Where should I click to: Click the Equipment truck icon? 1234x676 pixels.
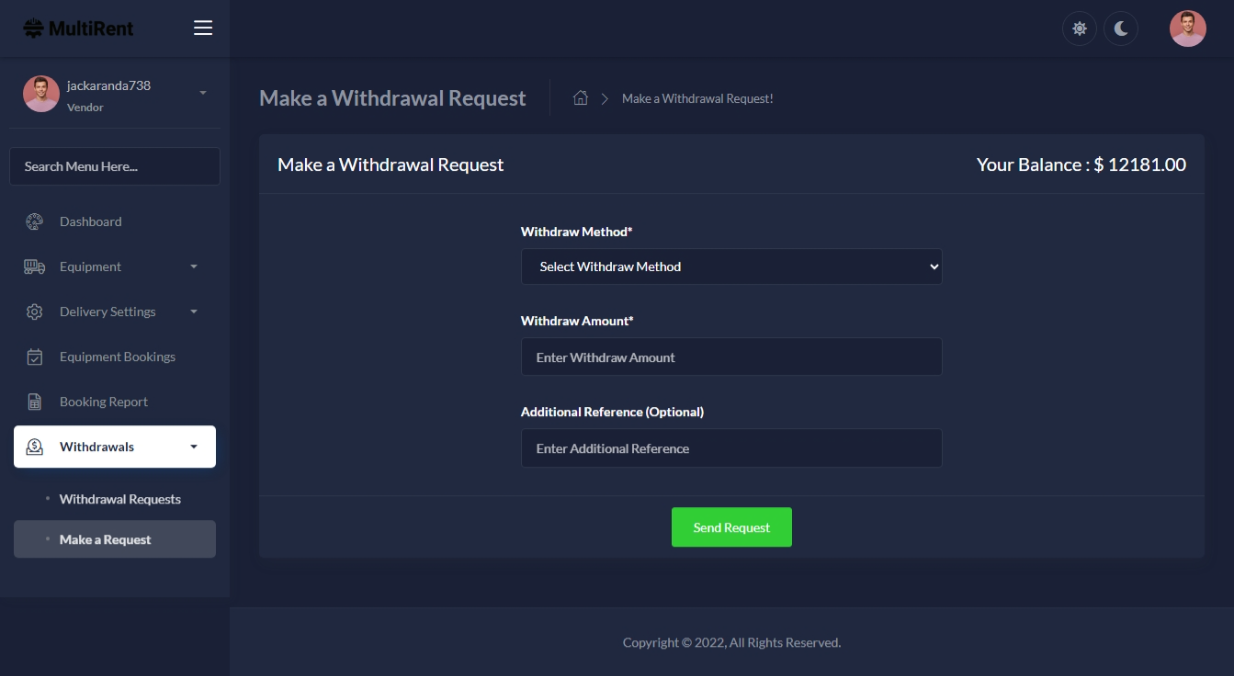34,267
